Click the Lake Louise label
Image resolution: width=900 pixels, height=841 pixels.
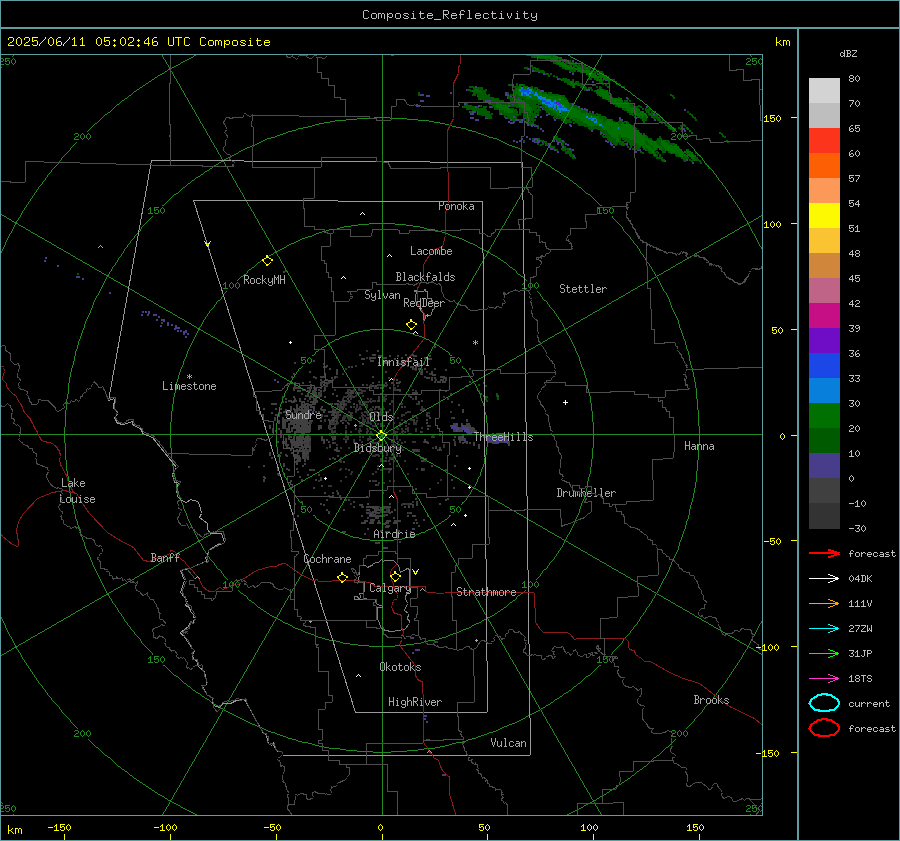pyautogui.click(x=77, y=491)
